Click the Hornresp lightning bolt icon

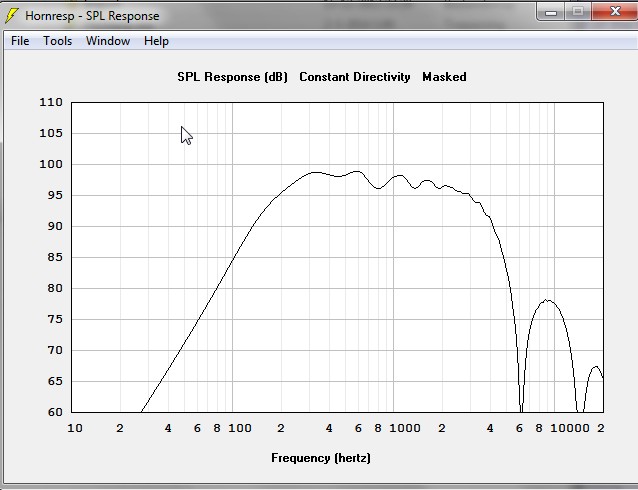click(11, 15)
